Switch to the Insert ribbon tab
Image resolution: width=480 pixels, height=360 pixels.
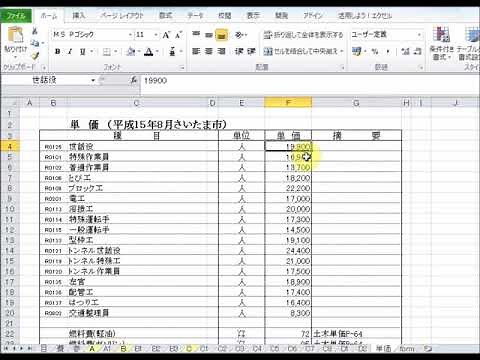[79, 15]
